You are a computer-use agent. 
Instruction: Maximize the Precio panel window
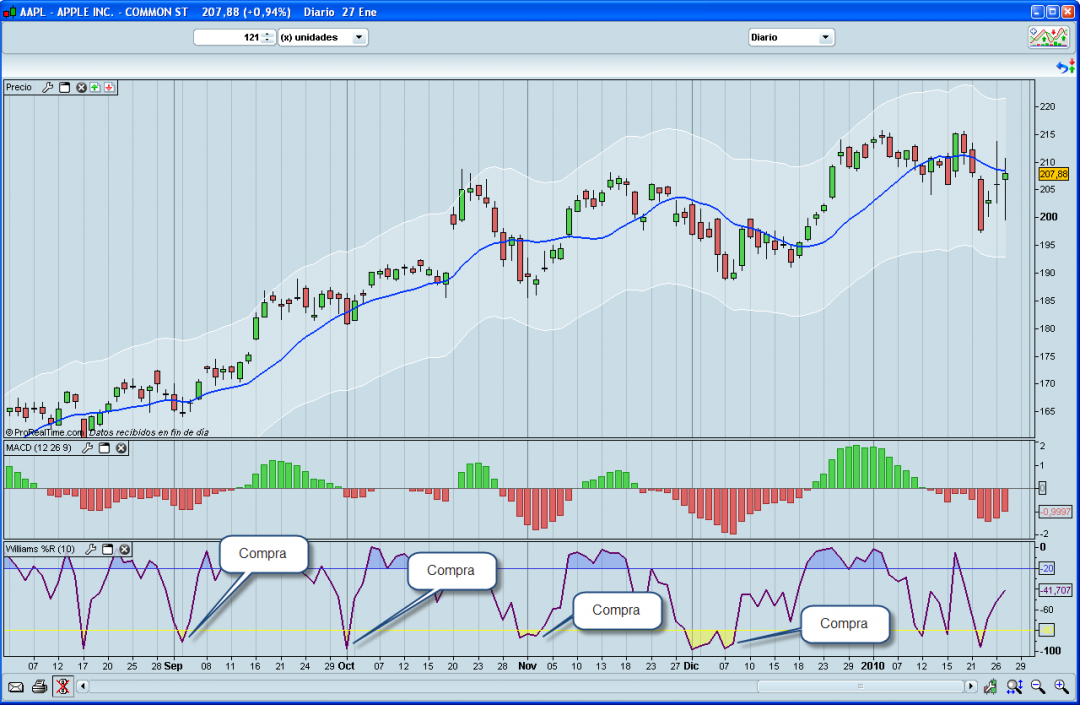click(64, 88)
